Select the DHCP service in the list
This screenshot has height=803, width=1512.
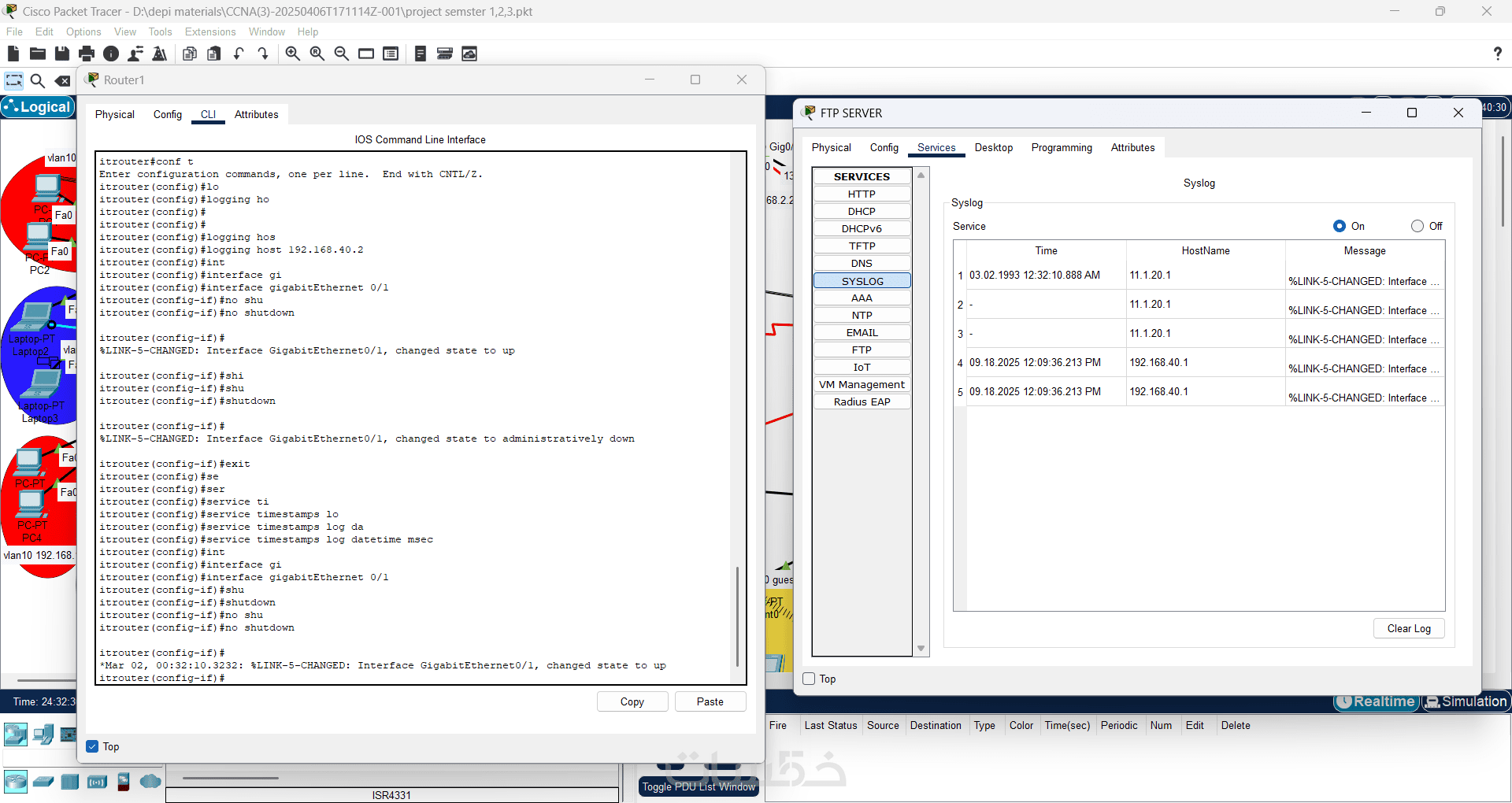[x=862, y=211]
